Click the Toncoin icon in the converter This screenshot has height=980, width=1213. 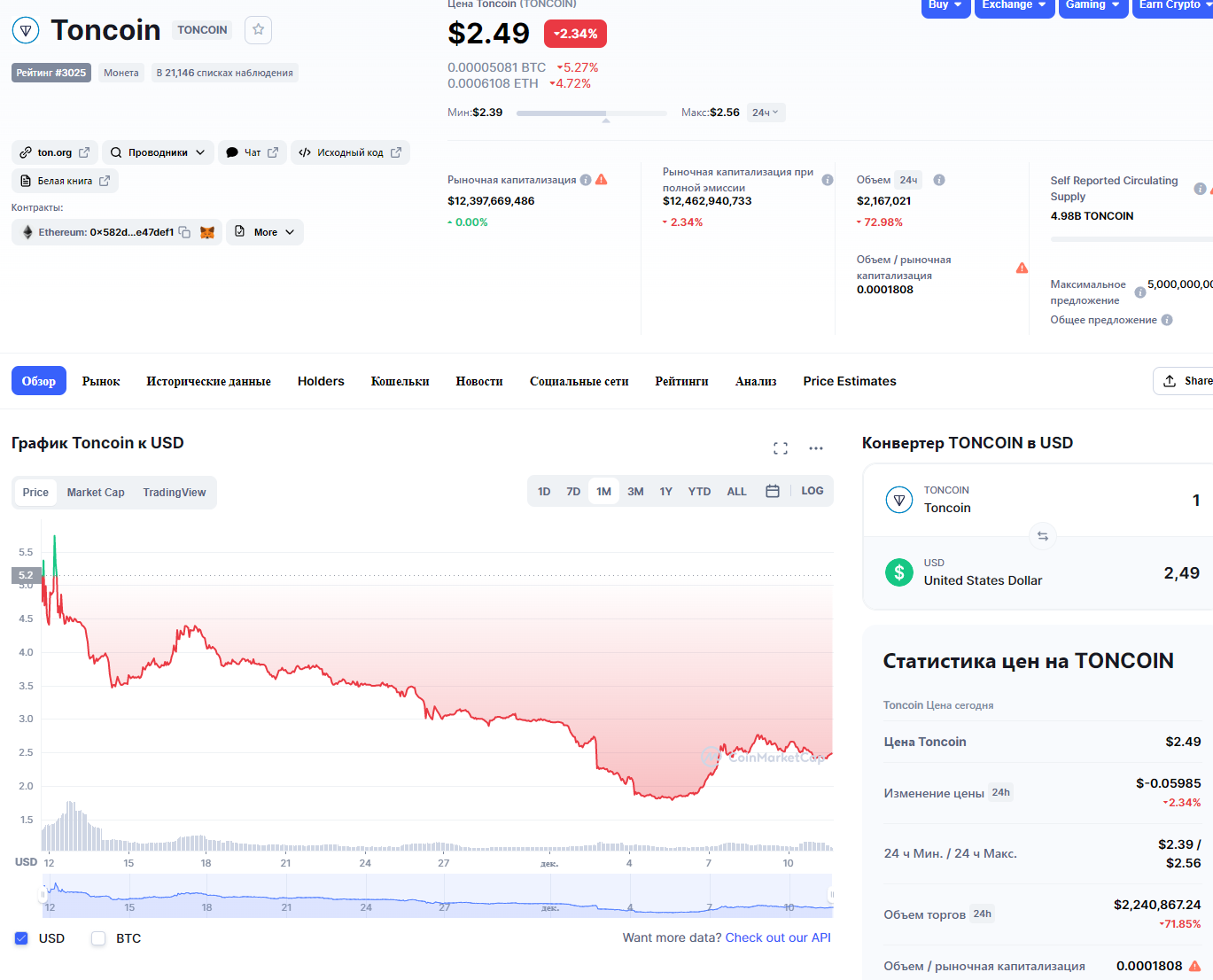coord(899,500)
